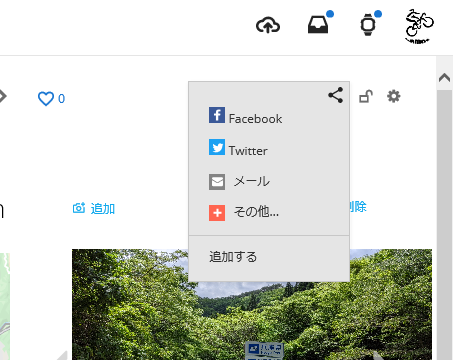Like the activity with heart icon
Viewport: 454px width, 360px height.
tap(46, 99)
